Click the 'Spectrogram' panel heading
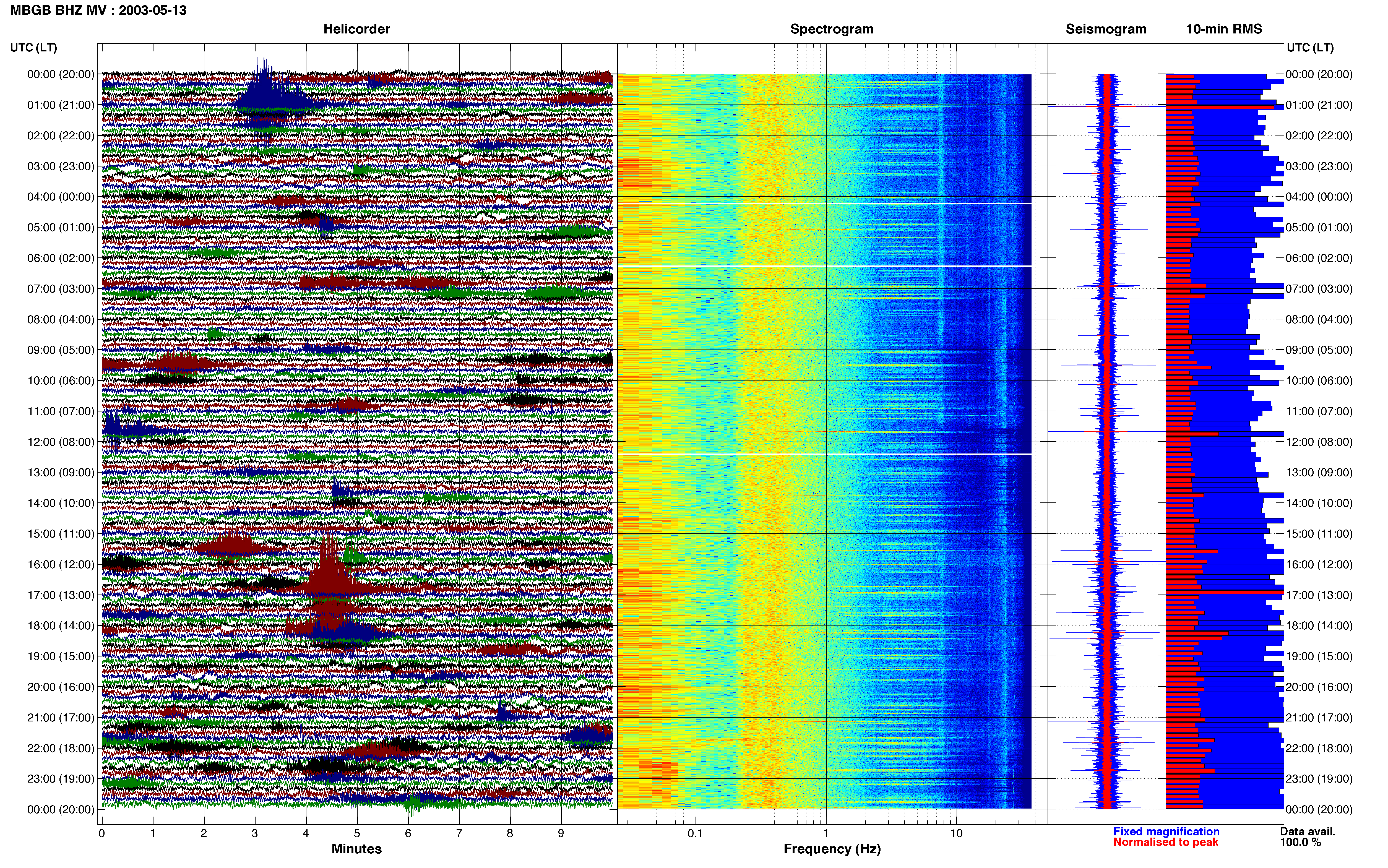The image size is (1388, 868). (x=832, y=29)
